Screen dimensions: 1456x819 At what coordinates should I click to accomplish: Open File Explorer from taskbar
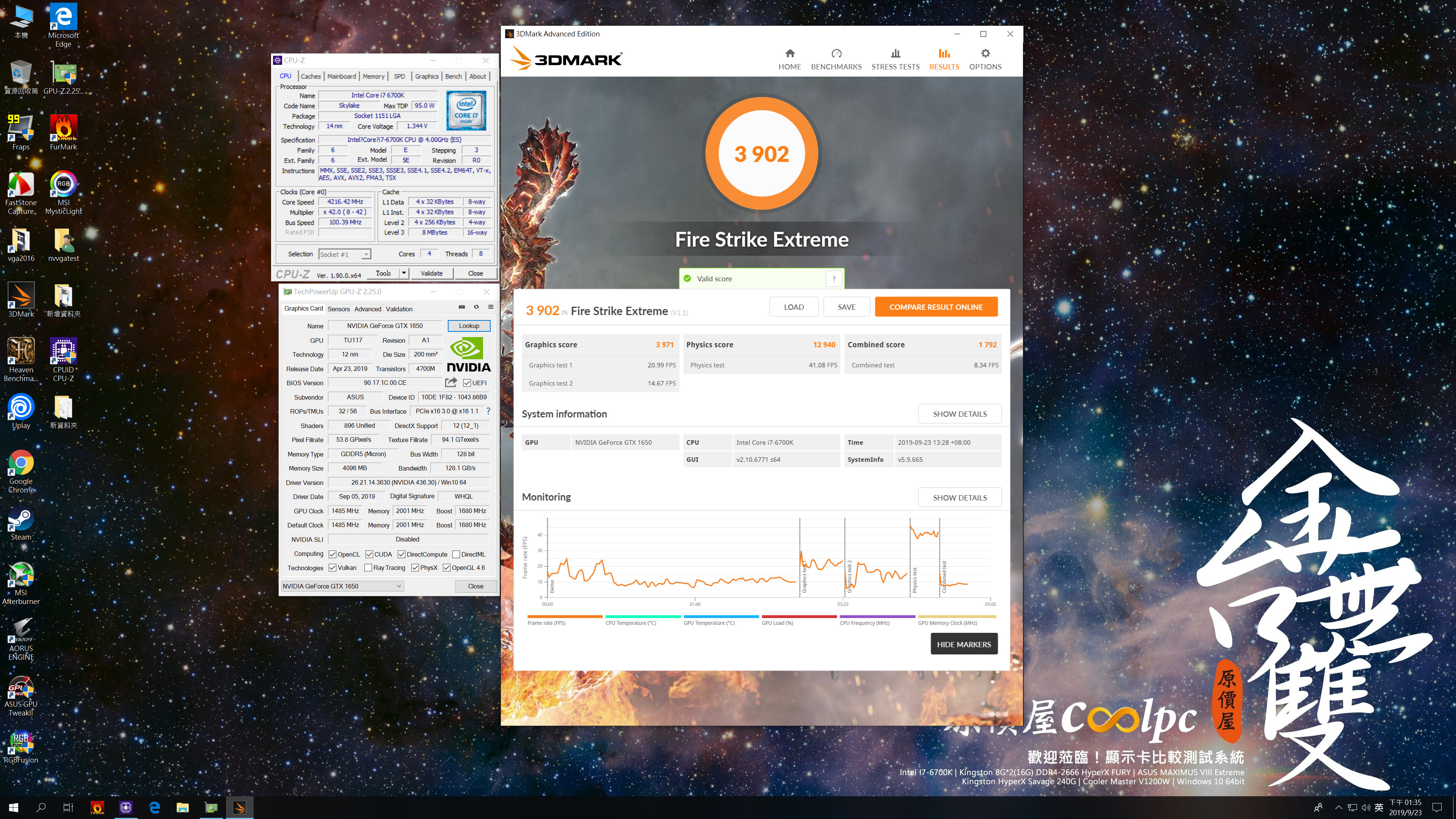click(182, 807)
